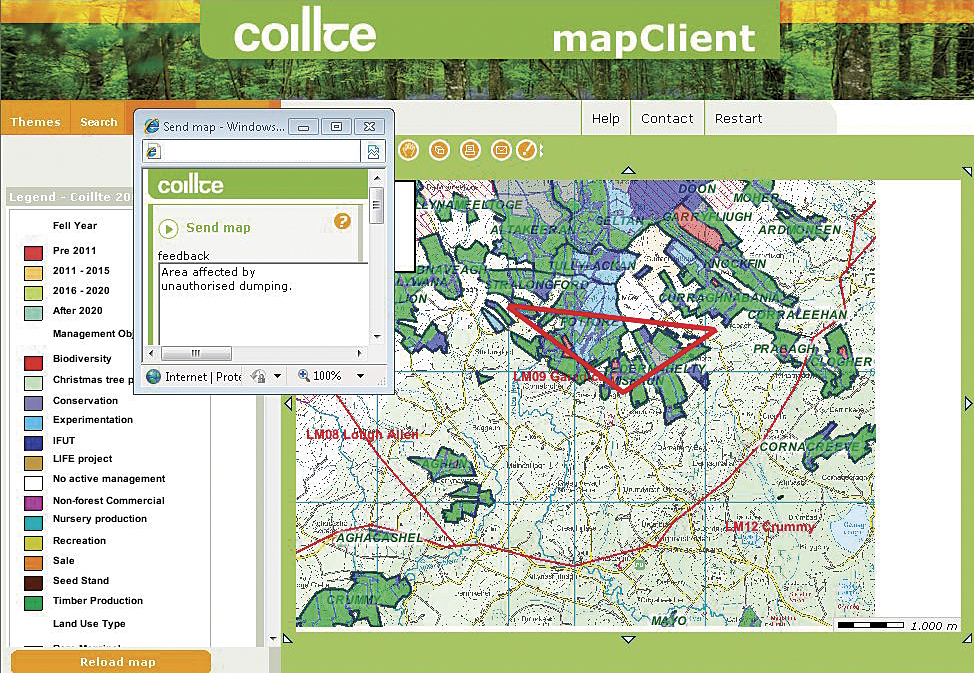Pan map south with bottom arrow
Screen dimensions: 974x673
pos(629,639)
